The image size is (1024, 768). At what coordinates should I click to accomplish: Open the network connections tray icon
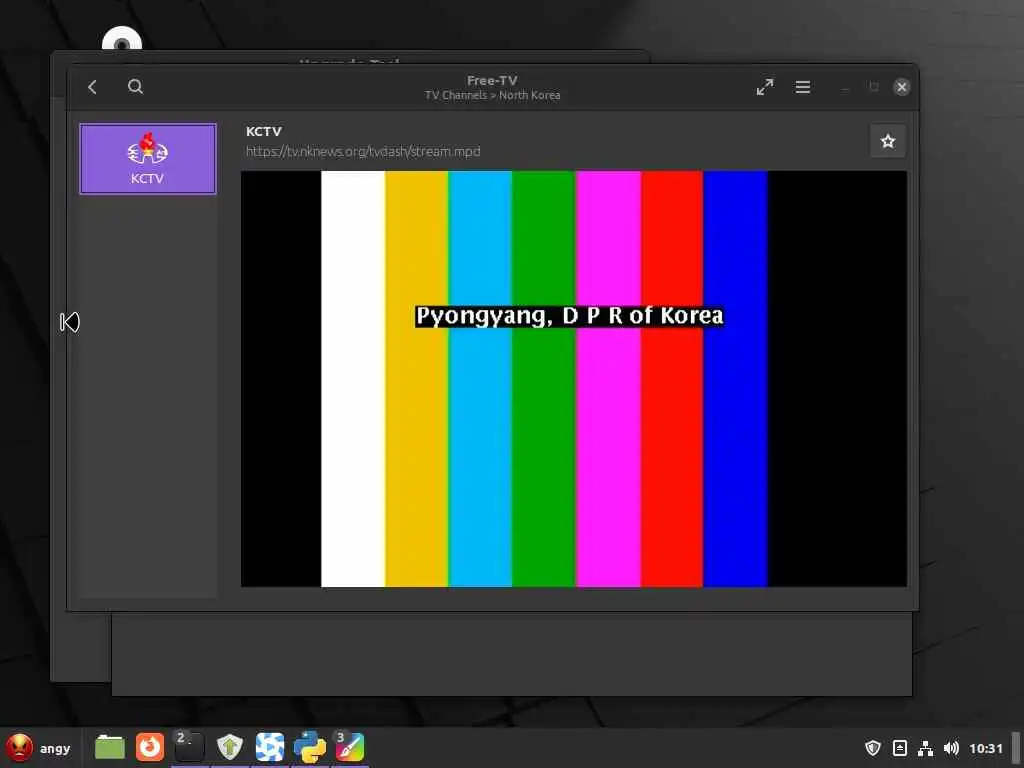coord(925,748)
